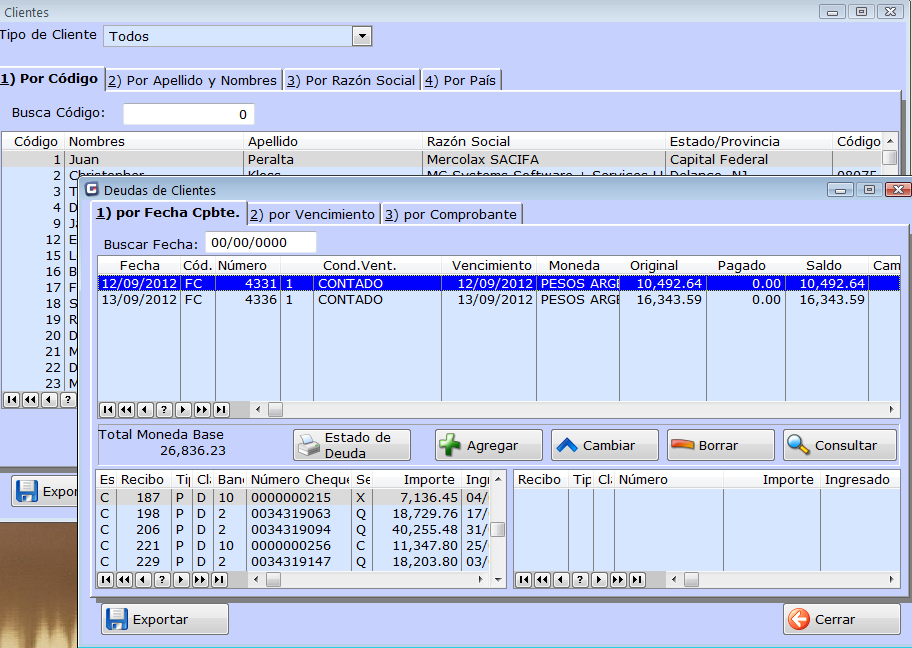Jump to first record in debts grid
The image size is (912, 648).
point(106,409)
